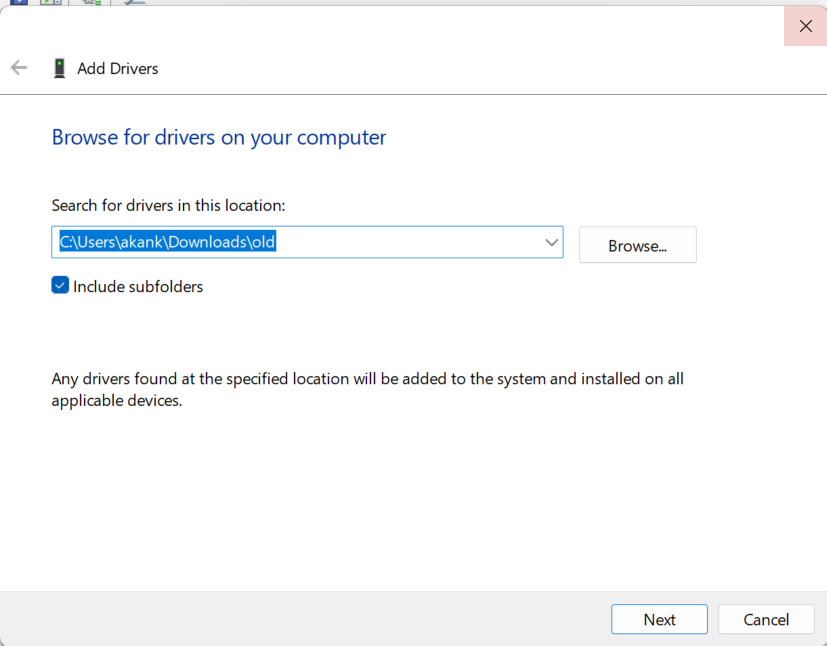The width and height of the screenshot is (827, 646).
Task: Uncheck Include subfolders checkbox
Action: pyautogui.click(x=60, y=285)
